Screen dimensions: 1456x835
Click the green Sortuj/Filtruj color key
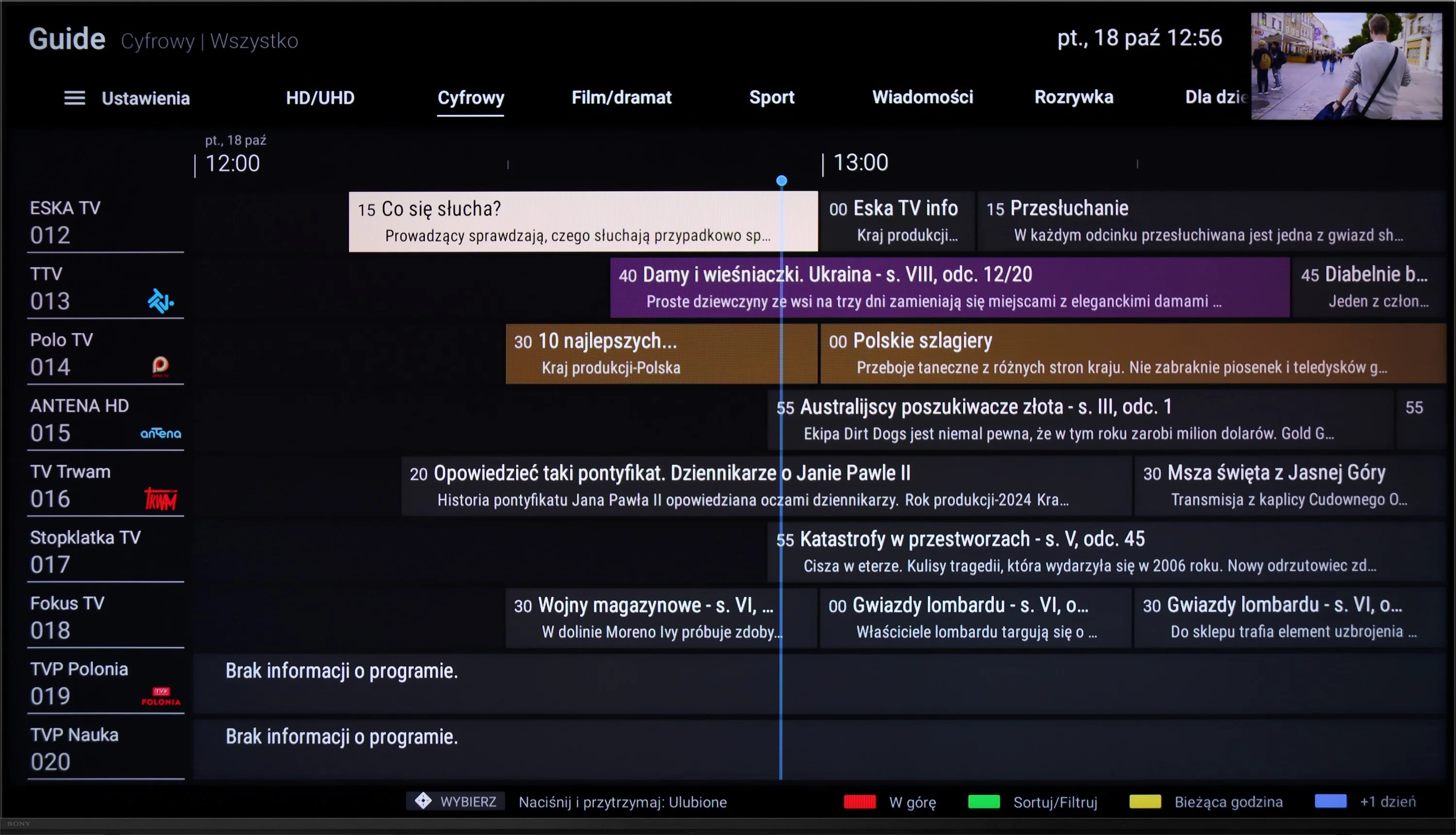(984, 802)
